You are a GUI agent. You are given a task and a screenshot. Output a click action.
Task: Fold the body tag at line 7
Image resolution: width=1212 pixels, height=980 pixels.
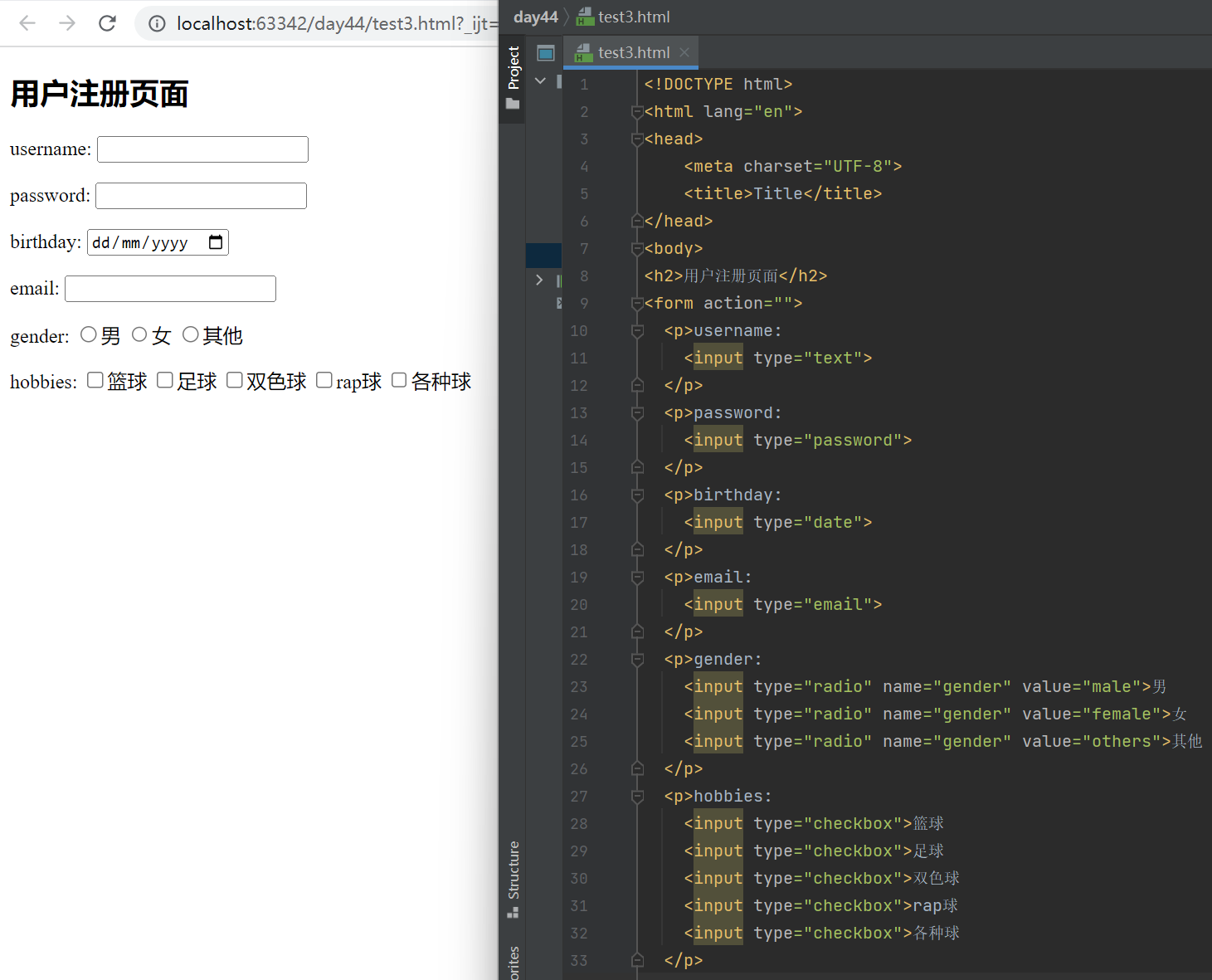coord(637,249)
